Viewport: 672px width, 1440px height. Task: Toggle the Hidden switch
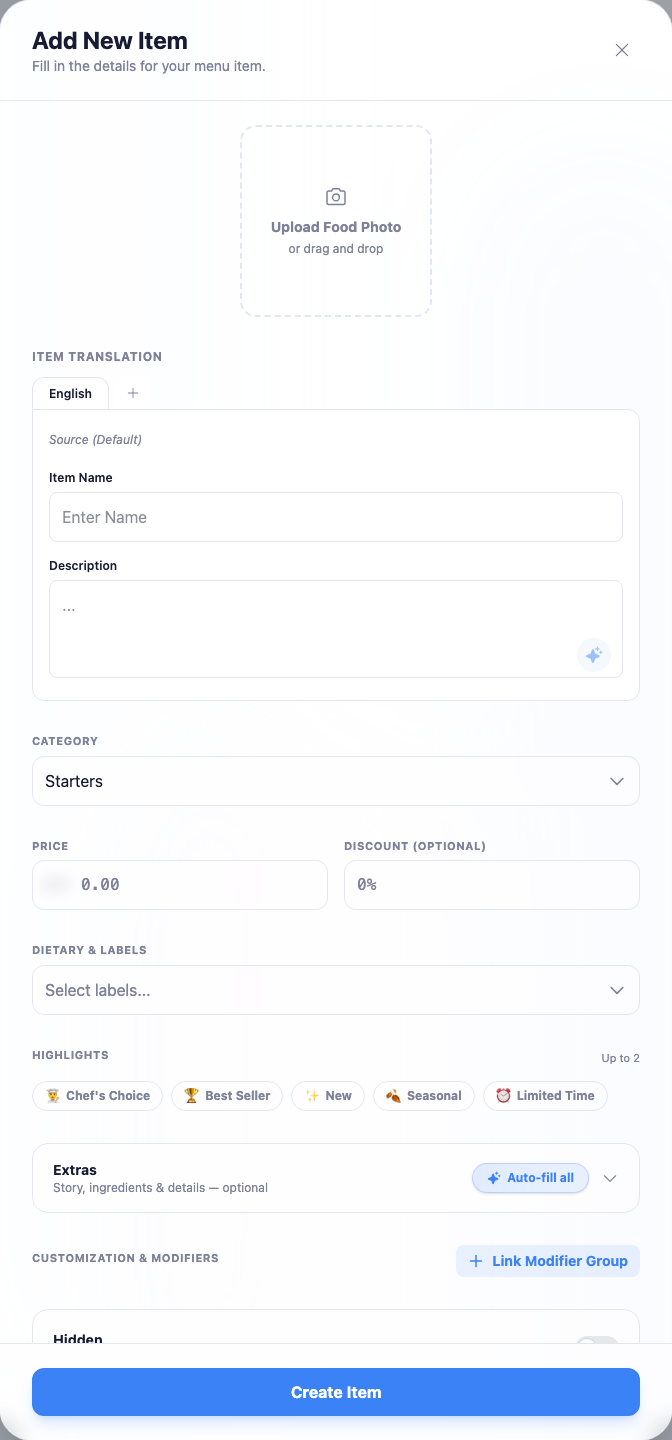[x=597, y=1340]
